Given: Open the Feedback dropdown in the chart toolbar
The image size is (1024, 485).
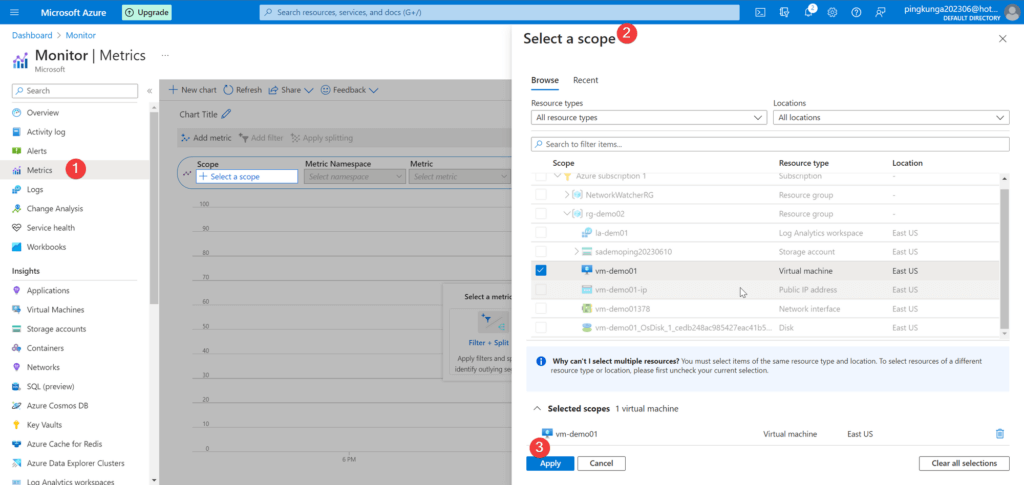Looking at the screenshot, I should pos(349,90).
